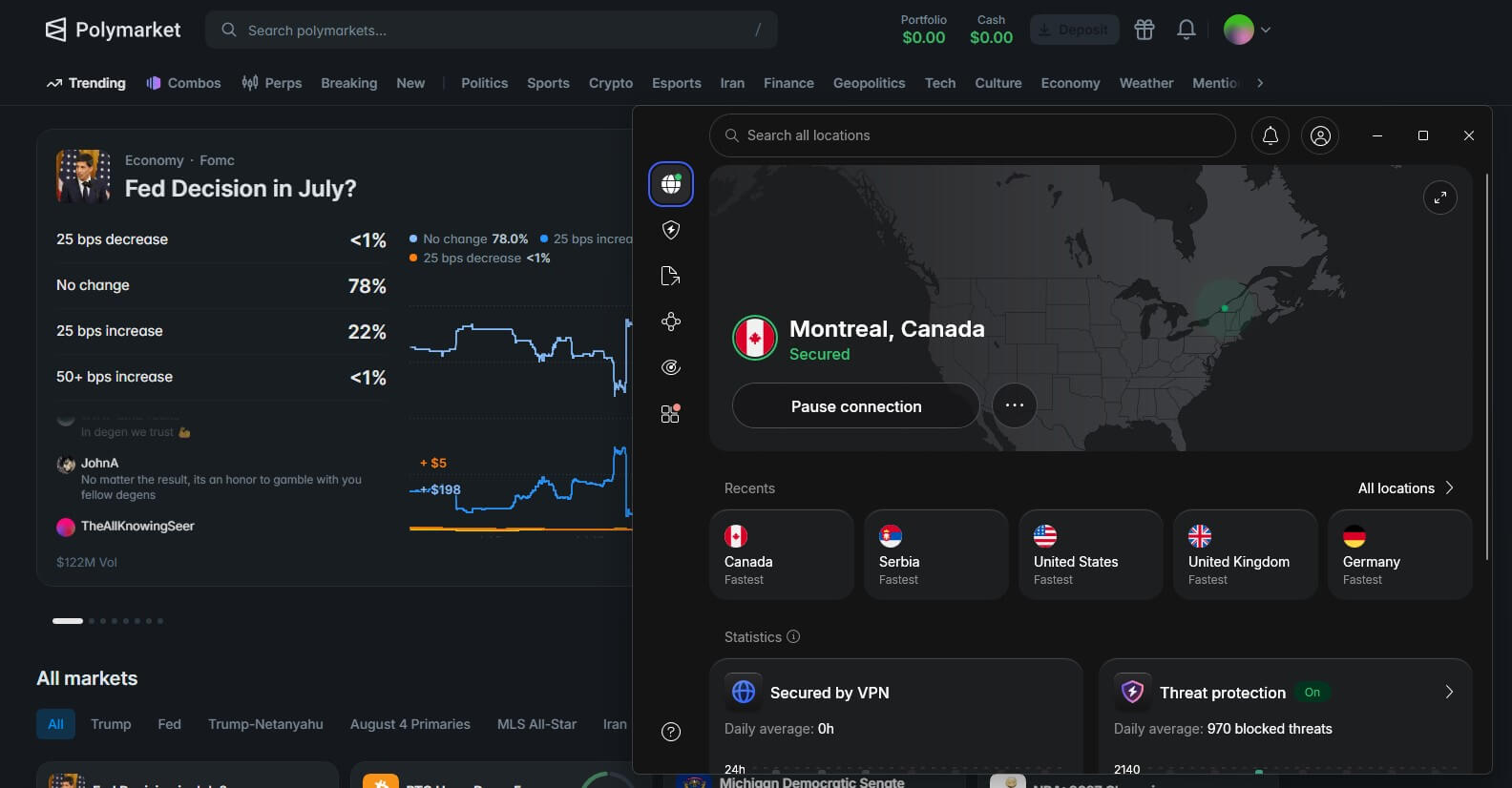1512x788 pixels.
Task: Pause the VPN connection
Action: [x=856, y=405]
